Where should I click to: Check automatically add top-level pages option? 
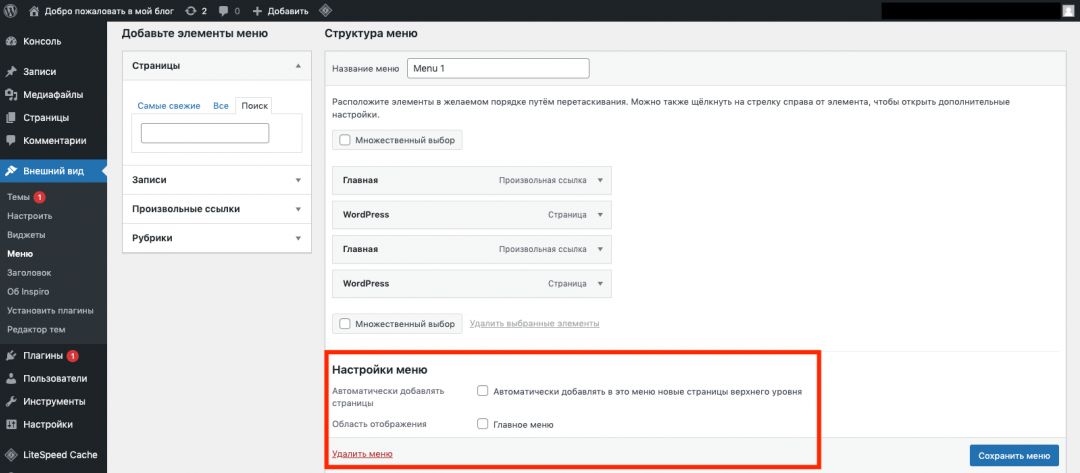click(483, 391)
